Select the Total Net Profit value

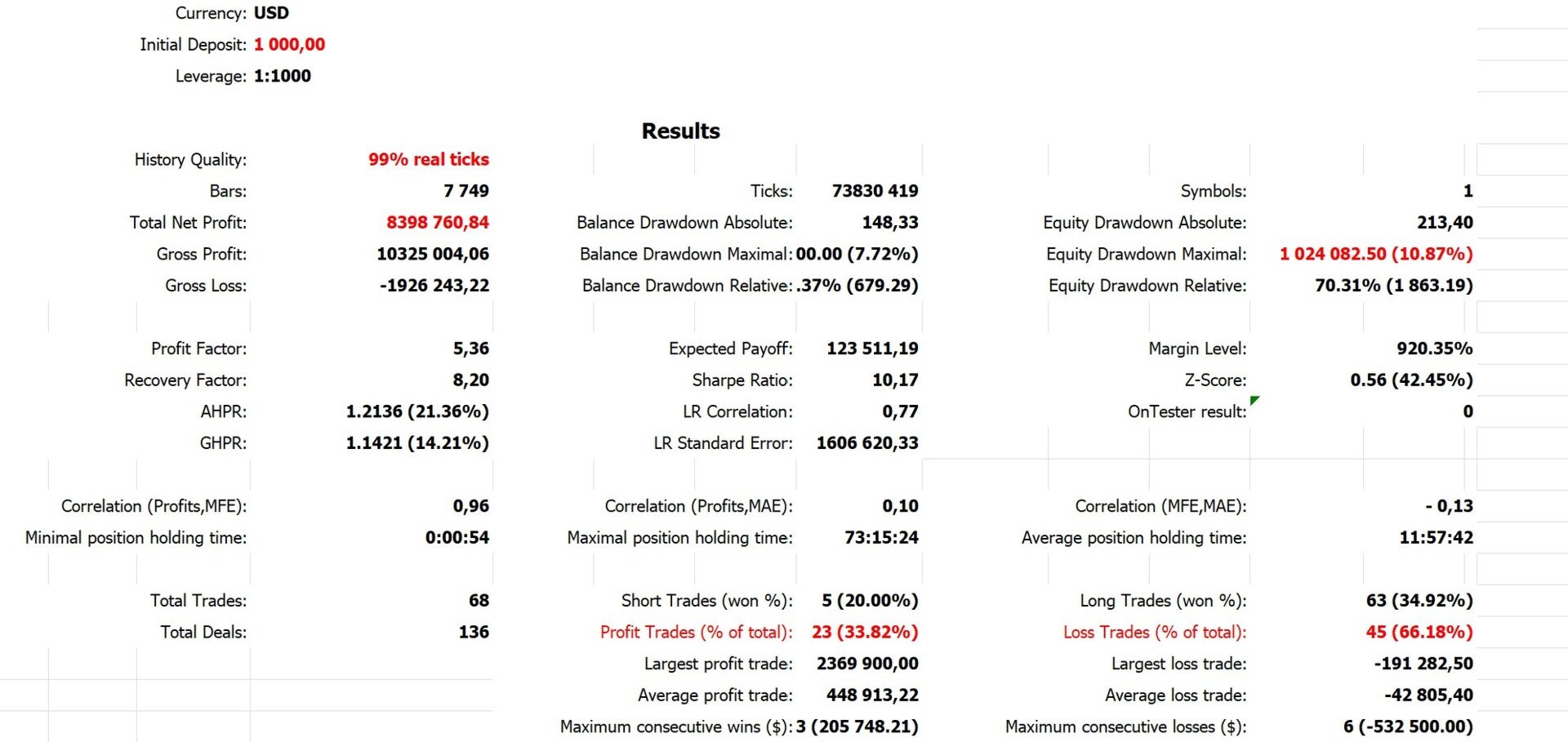(x=437, y=222)
